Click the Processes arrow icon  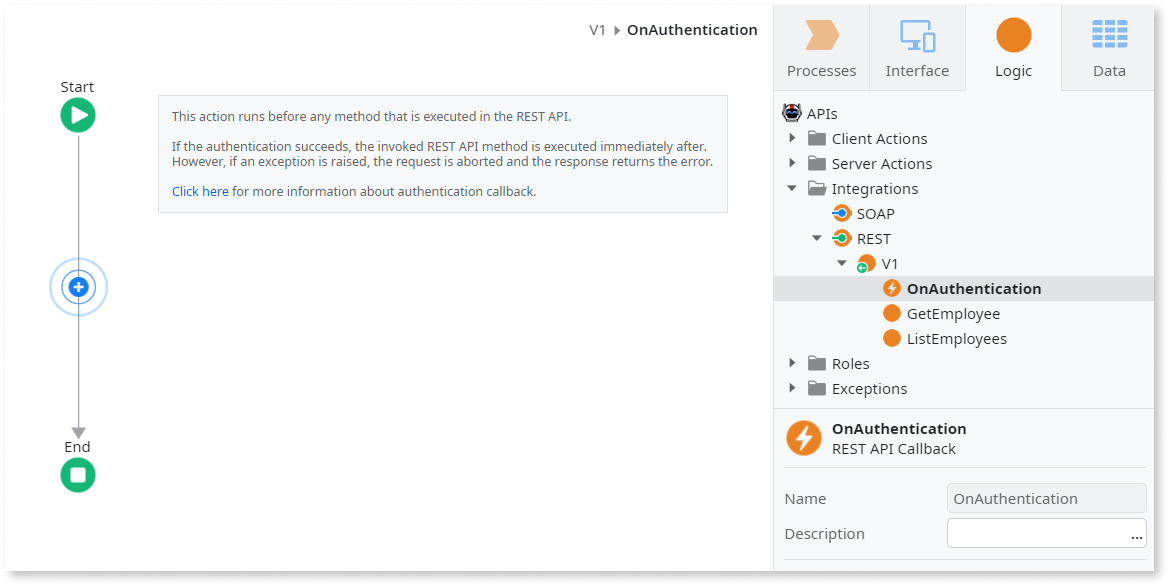[820, 35]
